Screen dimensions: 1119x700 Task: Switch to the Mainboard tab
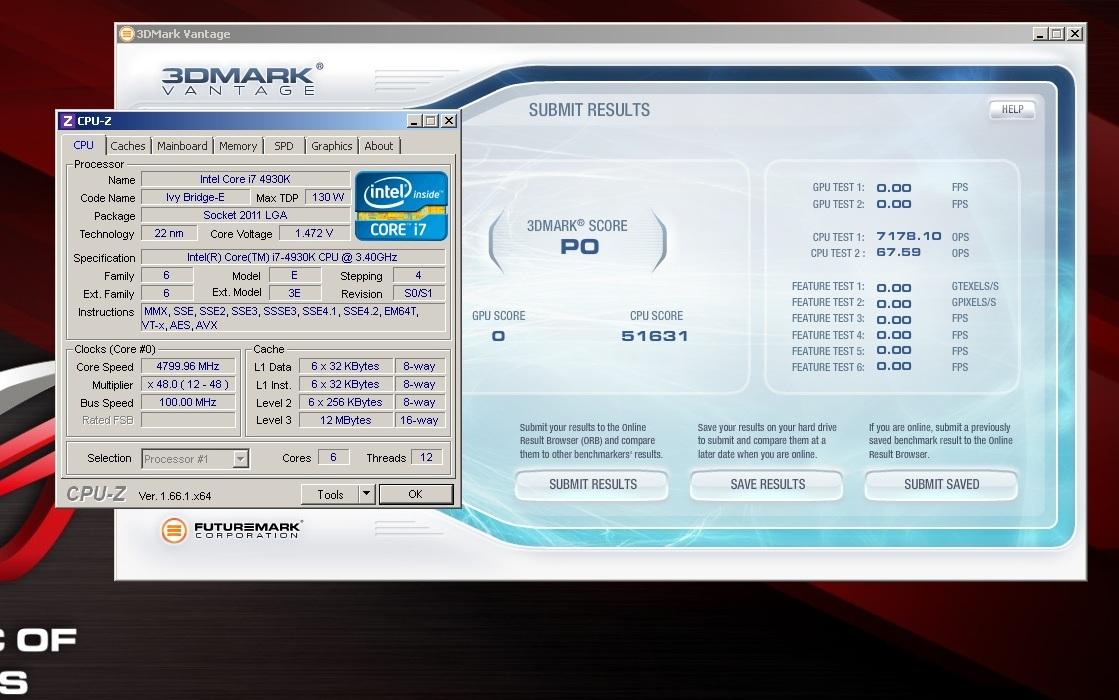click(x=182, y=146)
